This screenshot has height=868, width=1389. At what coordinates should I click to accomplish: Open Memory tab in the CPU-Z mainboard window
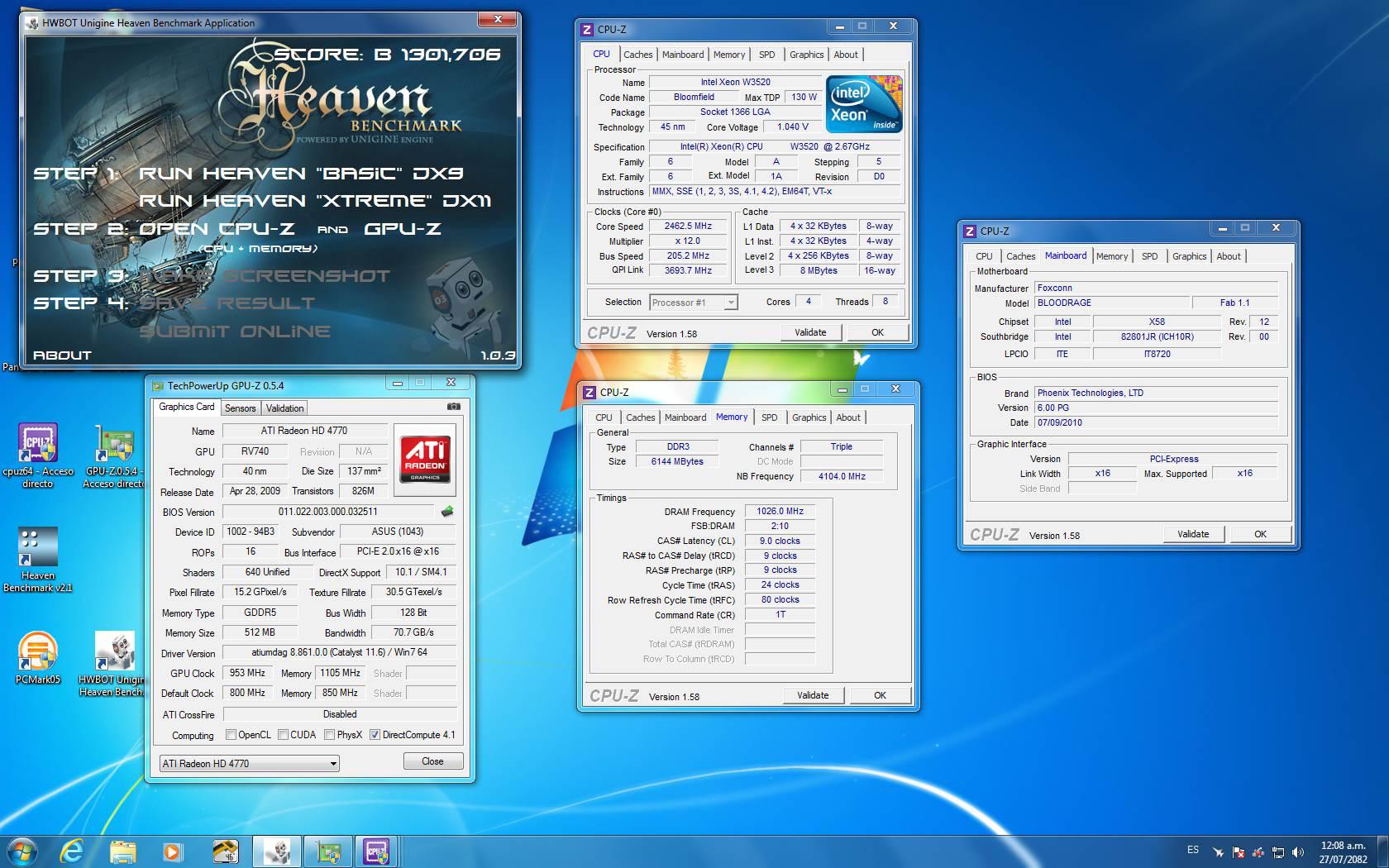(x=1111, y=256)
